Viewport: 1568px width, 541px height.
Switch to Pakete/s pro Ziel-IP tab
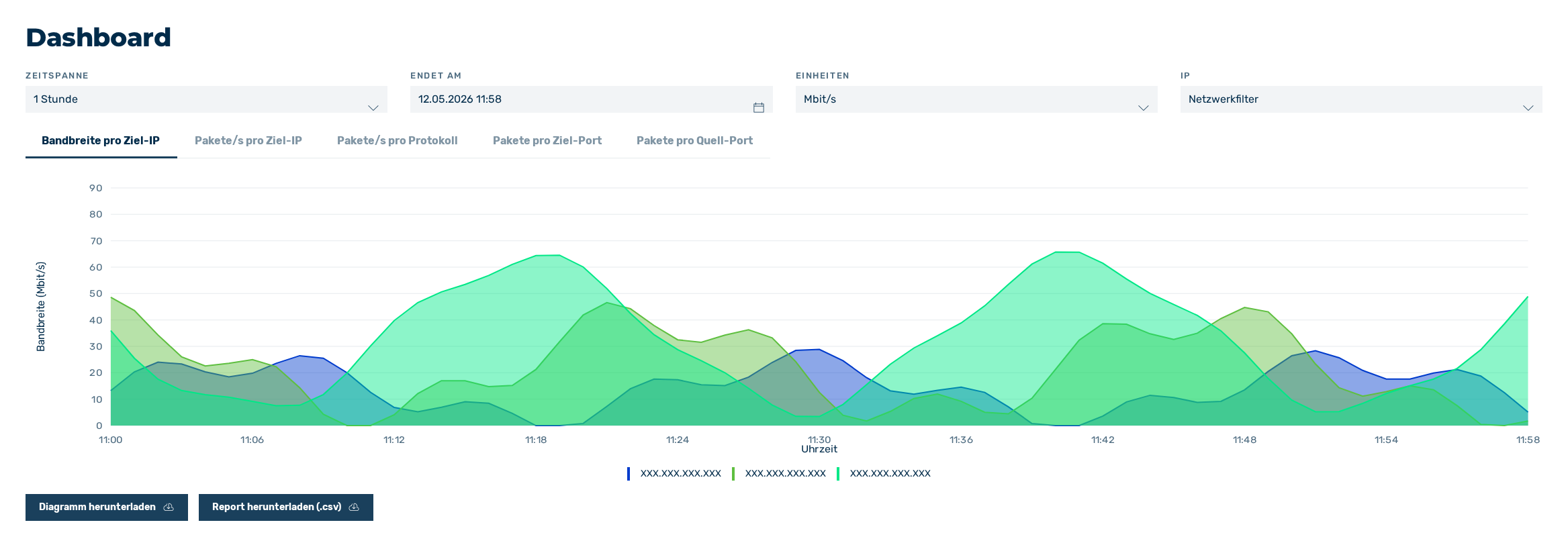[248, 140]
